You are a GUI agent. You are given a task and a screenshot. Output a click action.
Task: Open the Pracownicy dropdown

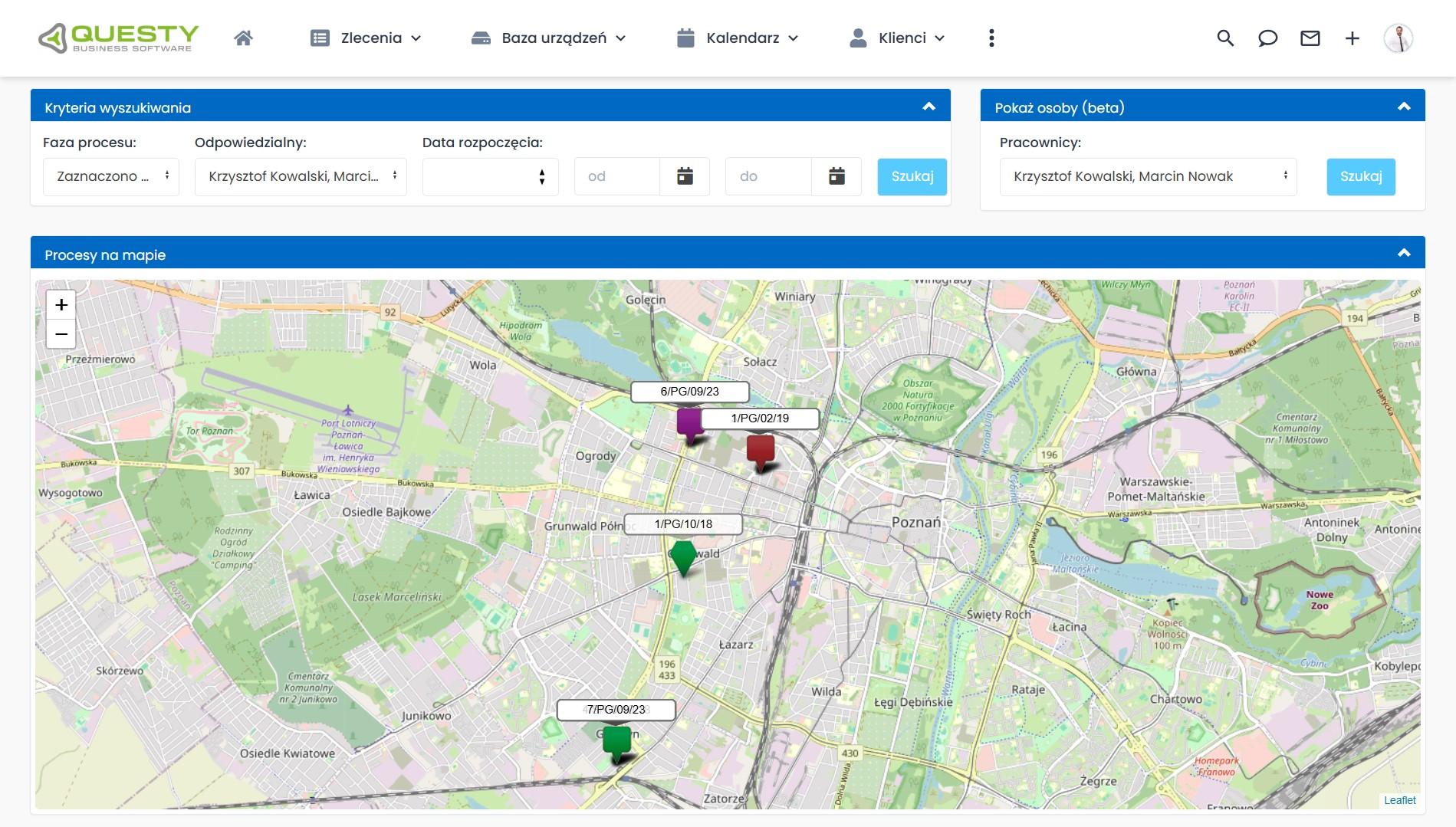coord(1148,176)
